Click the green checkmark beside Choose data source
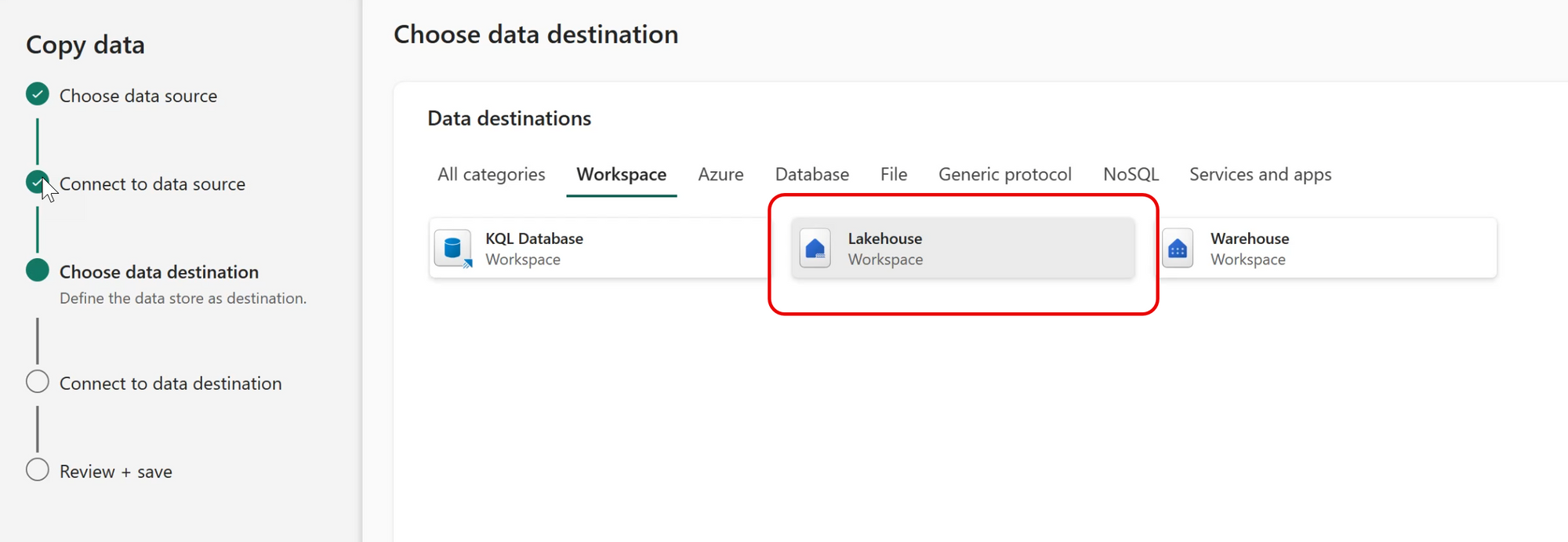 tap(37, 94)
